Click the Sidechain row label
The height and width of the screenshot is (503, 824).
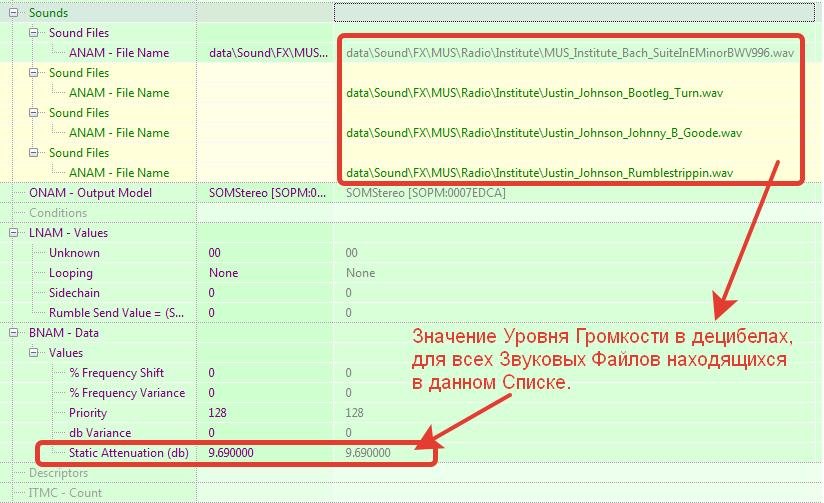click(75, 293)
